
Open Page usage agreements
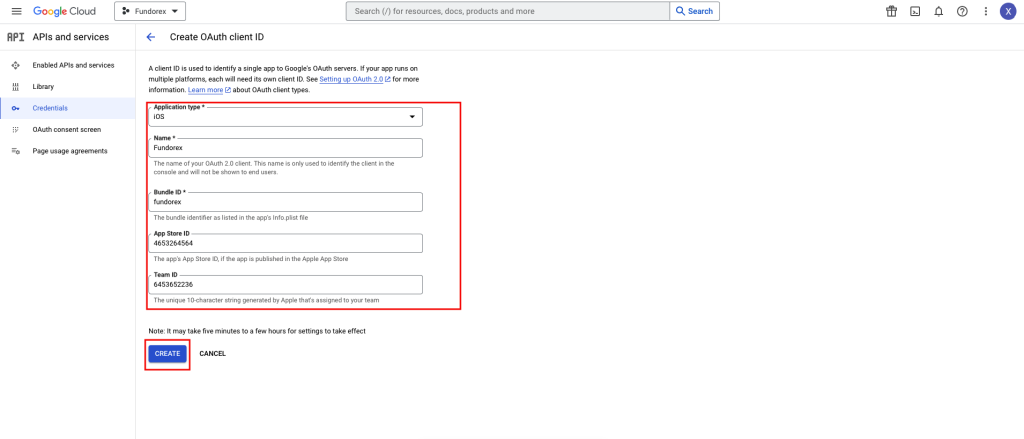(70, 151)
